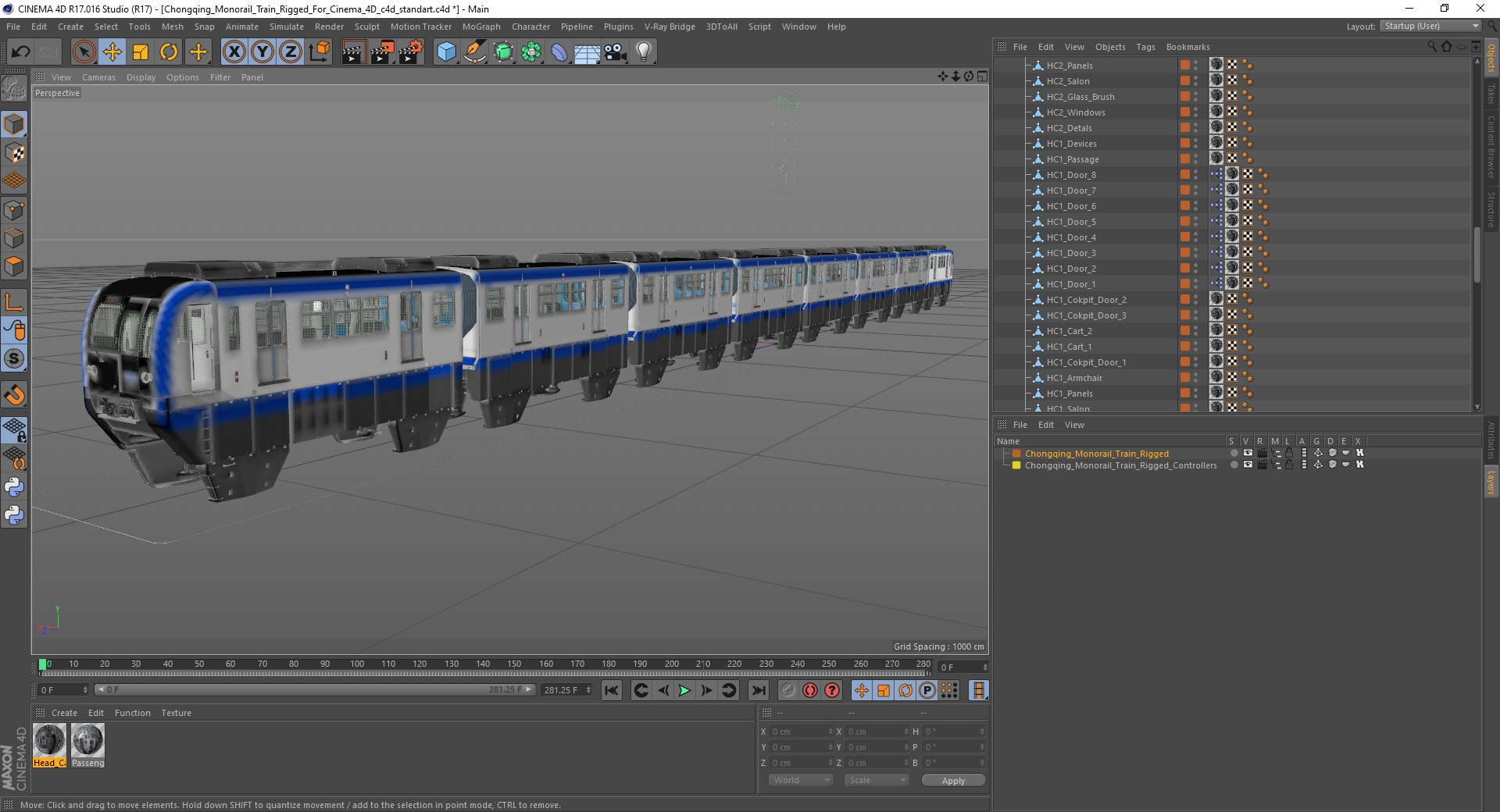Open the Layout dropdown Startup (User)

pyautogui.click(x=1430, y=26)
